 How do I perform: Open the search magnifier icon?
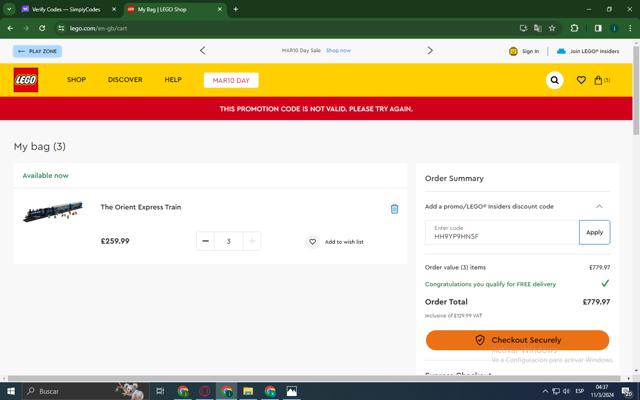coord(554,80)
